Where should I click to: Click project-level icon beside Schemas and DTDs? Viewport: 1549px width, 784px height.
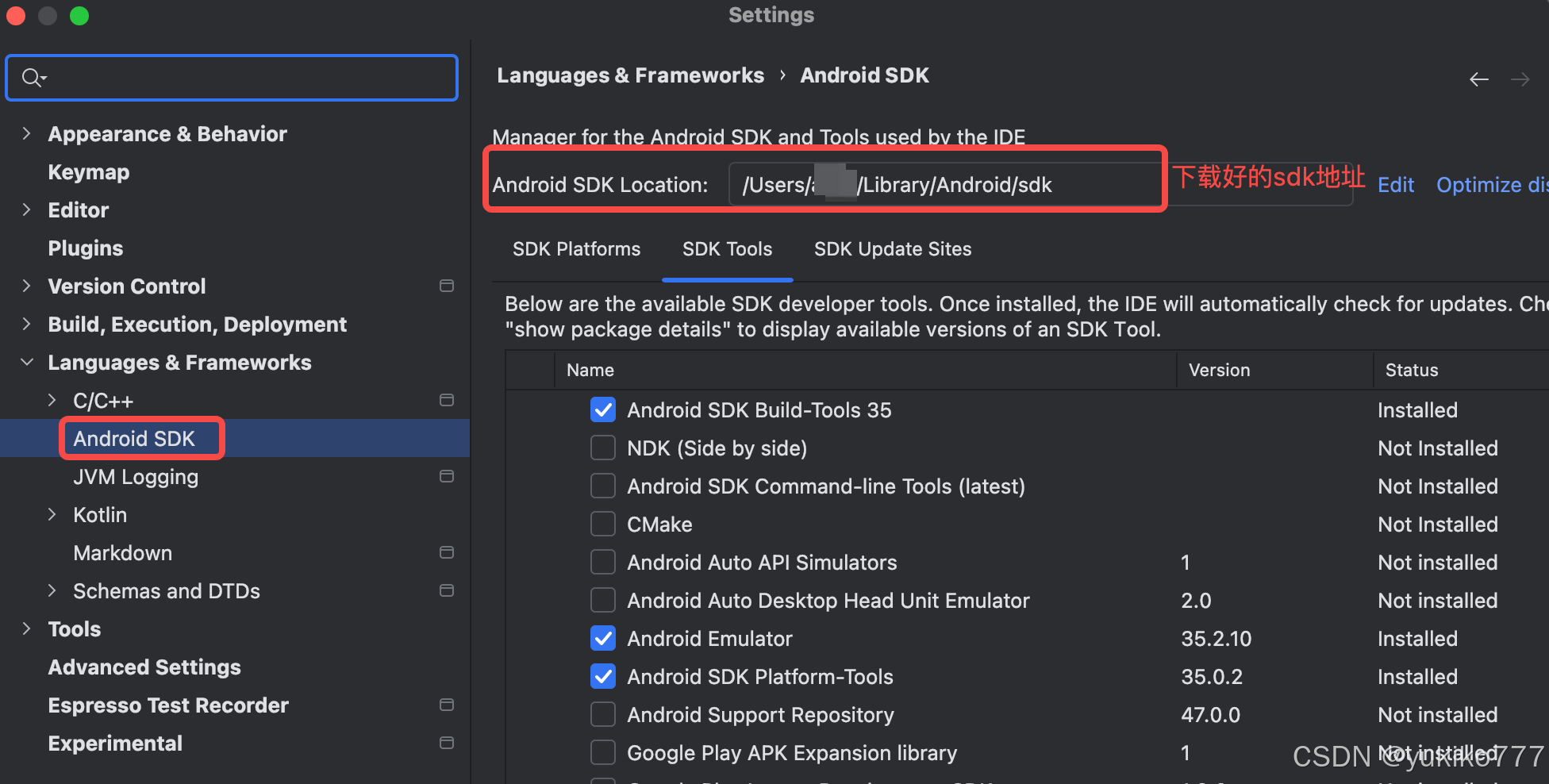coord(447,590)
